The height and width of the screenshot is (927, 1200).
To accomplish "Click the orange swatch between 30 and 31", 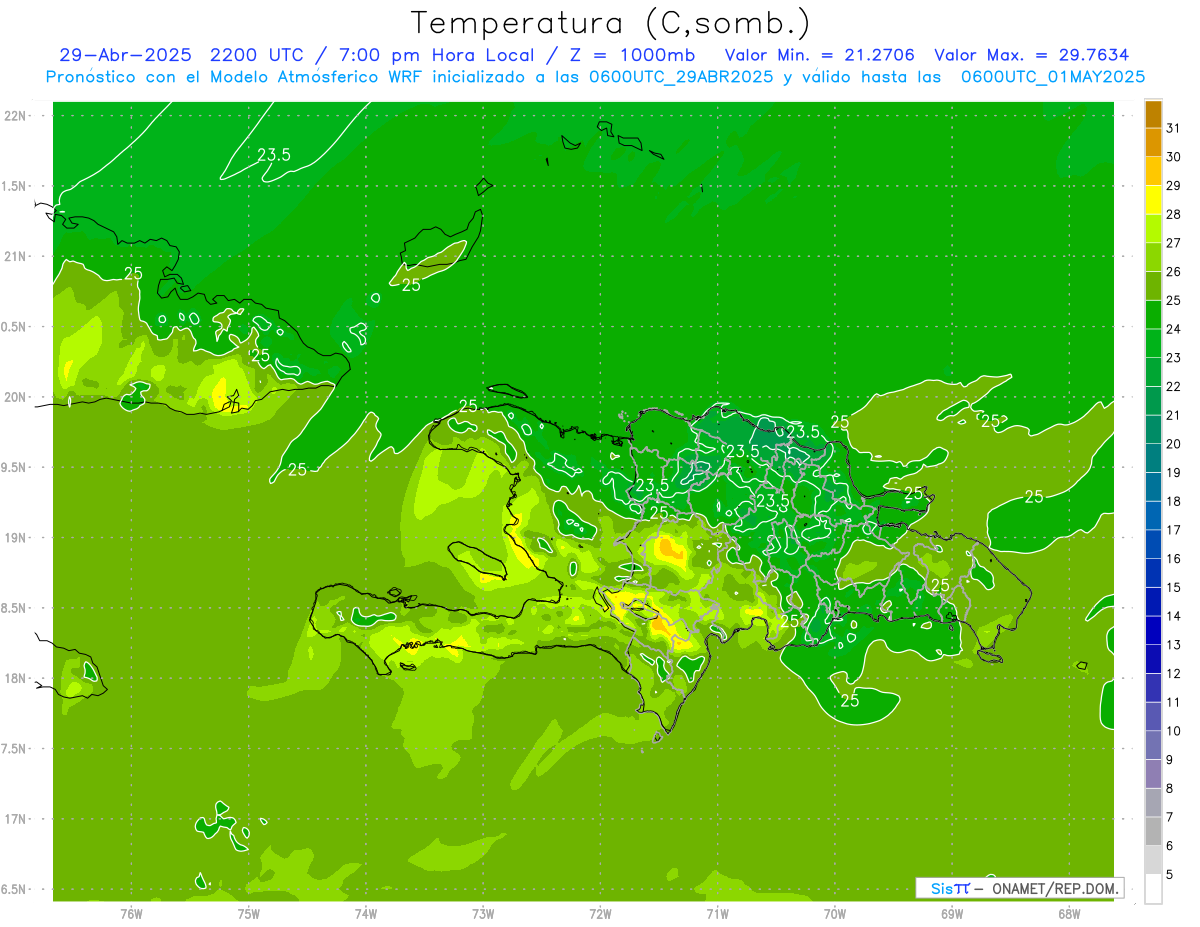I will click(x=1153, y=143).
